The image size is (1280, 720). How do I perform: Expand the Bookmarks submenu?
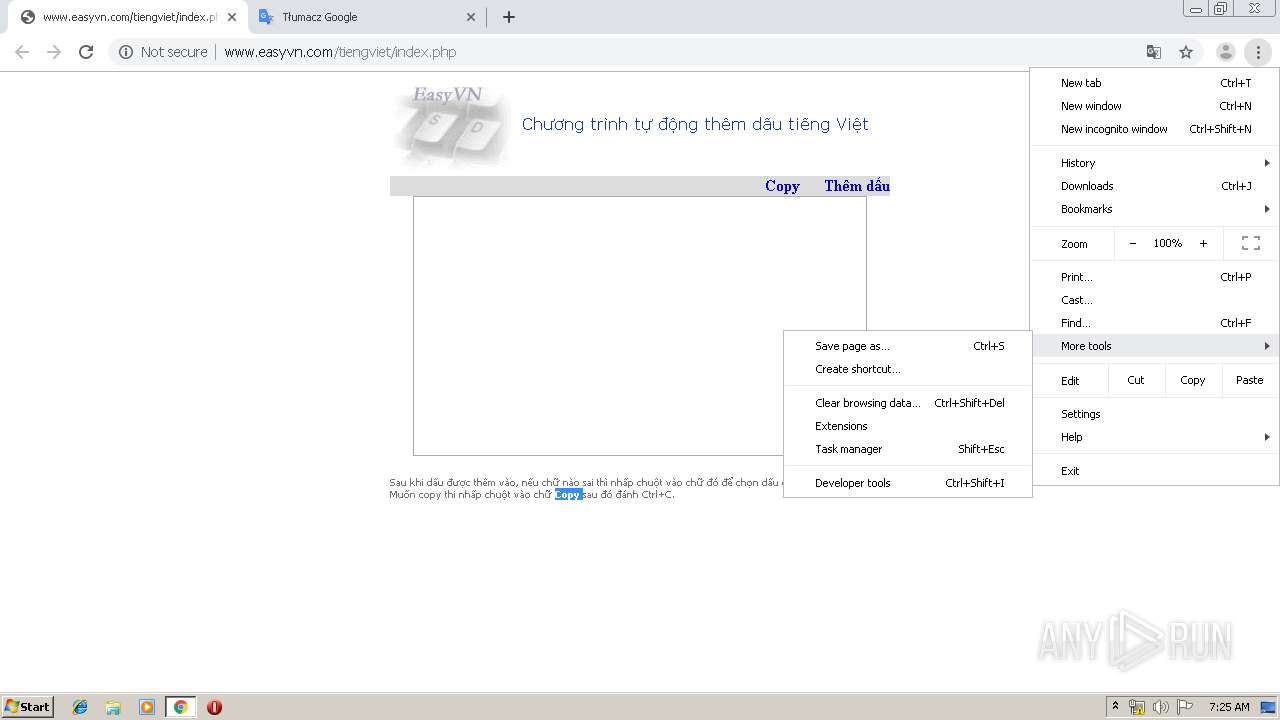coord(1155,209)
